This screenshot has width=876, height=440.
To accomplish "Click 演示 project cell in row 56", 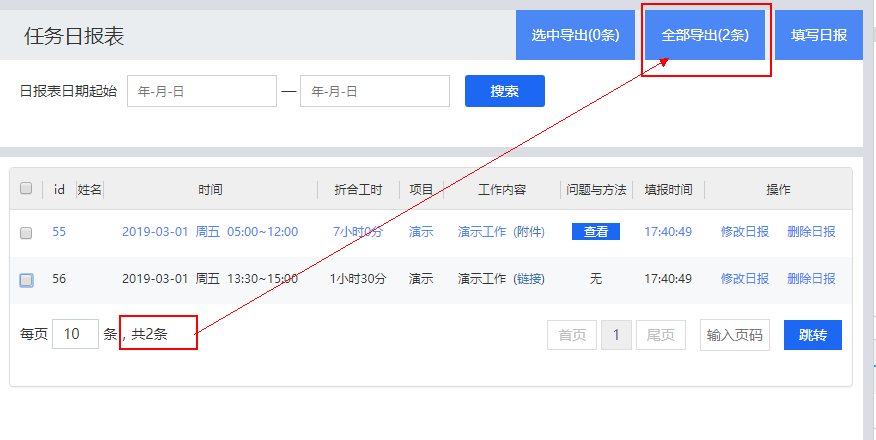I will tap(421, 279).
